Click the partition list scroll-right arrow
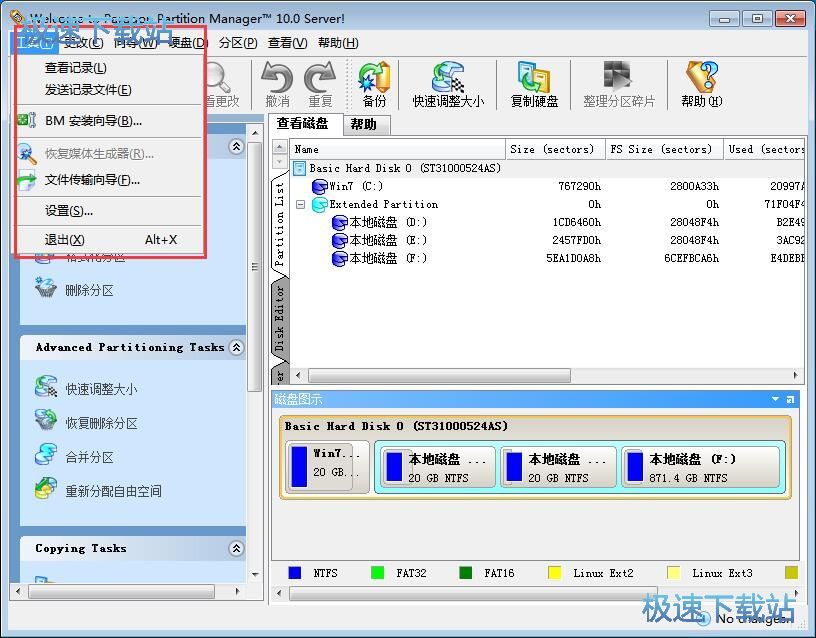Image resolution: width=816 pixels, height=638 pixels. pos(796,375)
